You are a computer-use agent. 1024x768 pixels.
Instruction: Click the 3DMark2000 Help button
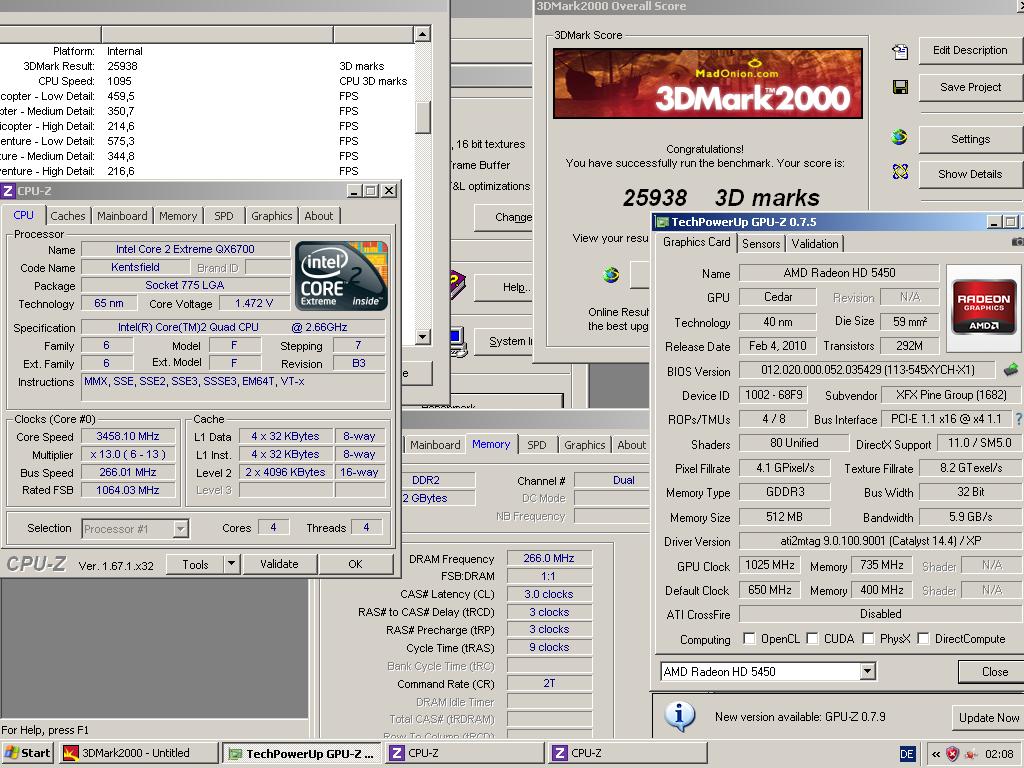click(x=504, y=287)
